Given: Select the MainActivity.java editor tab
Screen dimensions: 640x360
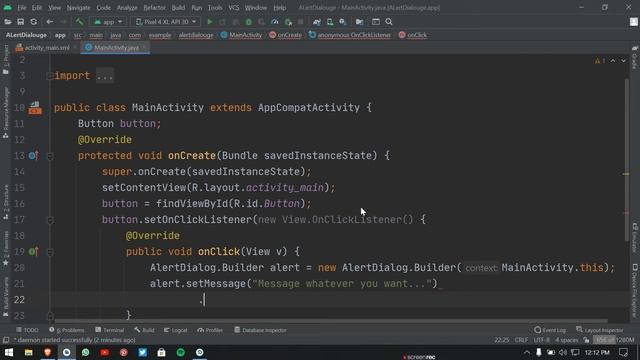Looking at the screenshot, I should [116, 48].
